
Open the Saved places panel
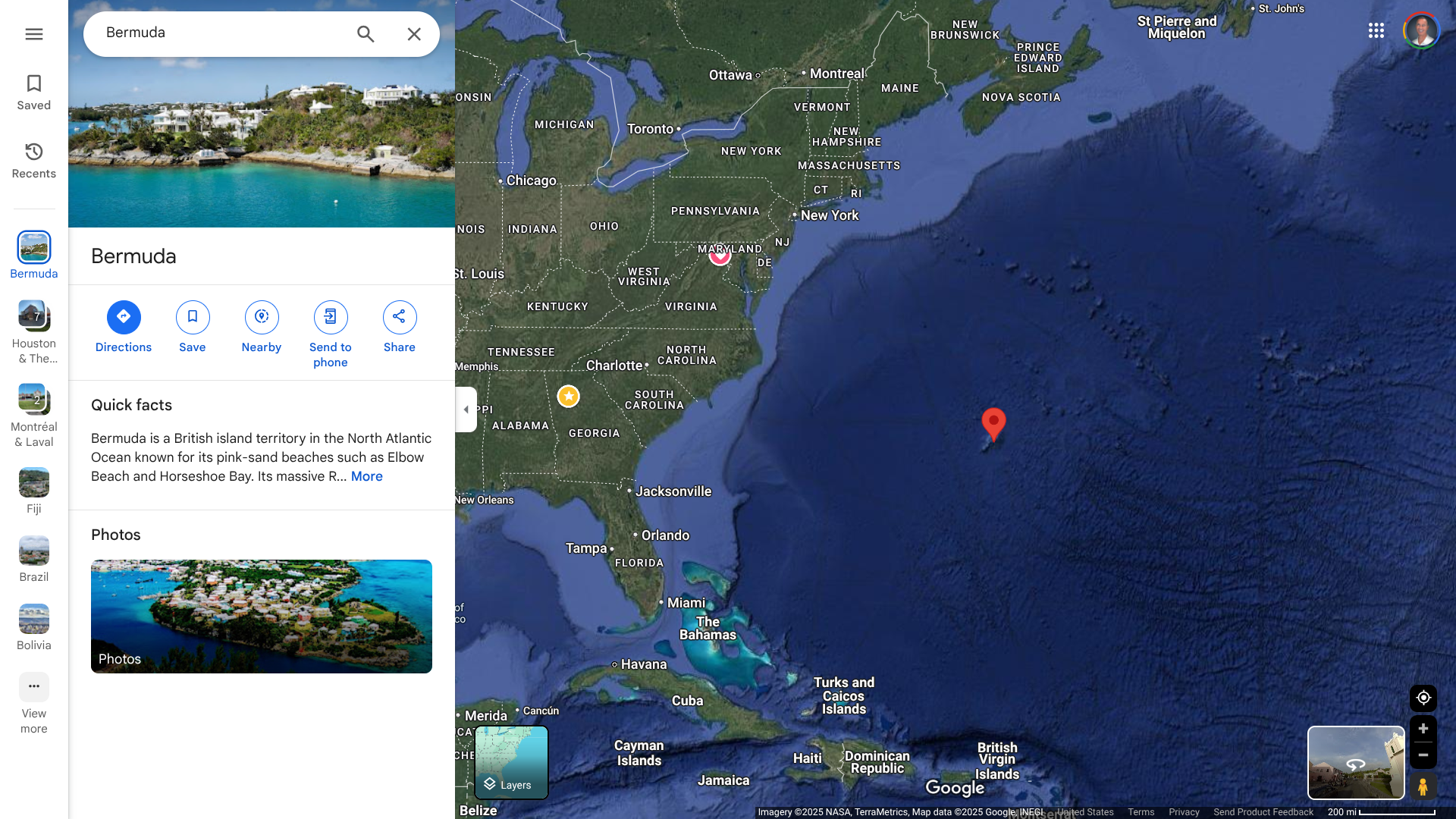click(33, 93)
